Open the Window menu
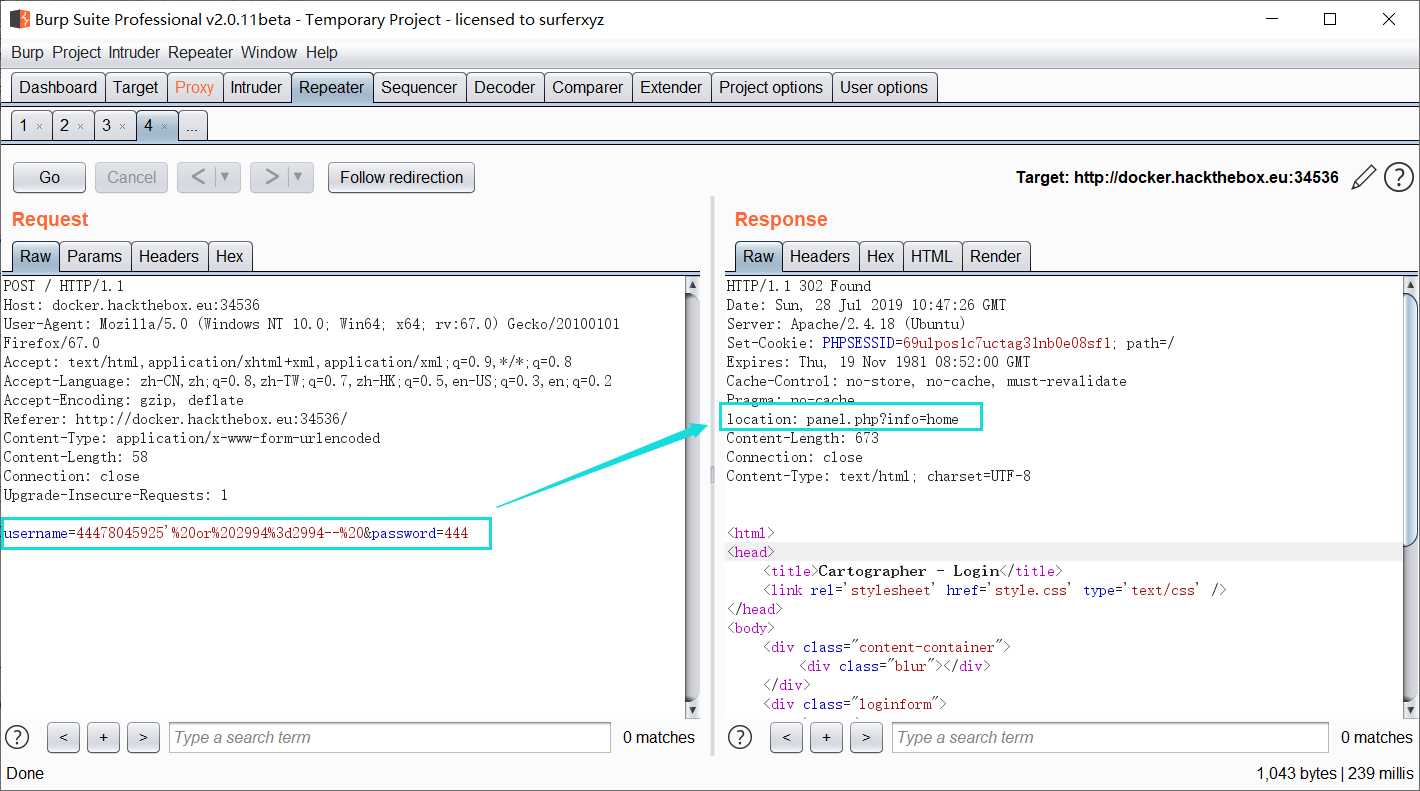 [x=269, y=52]
